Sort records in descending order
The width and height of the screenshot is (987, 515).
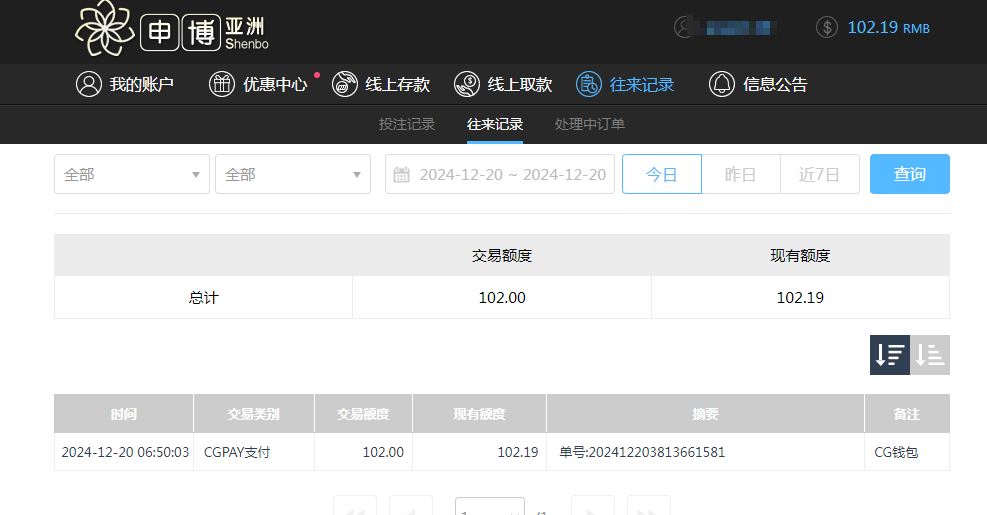pyautogui.click(x=889, y=355)
